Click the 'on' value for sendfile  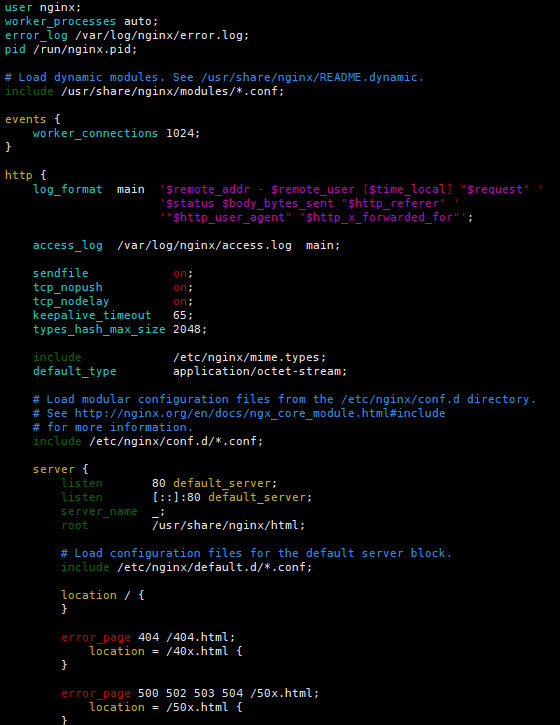[x=180, y=273]
